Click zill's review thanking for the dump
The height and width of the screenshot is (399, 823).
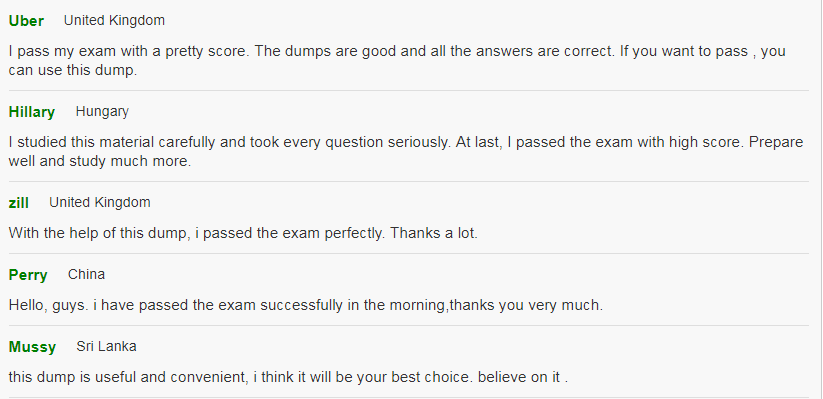point(244,233)
